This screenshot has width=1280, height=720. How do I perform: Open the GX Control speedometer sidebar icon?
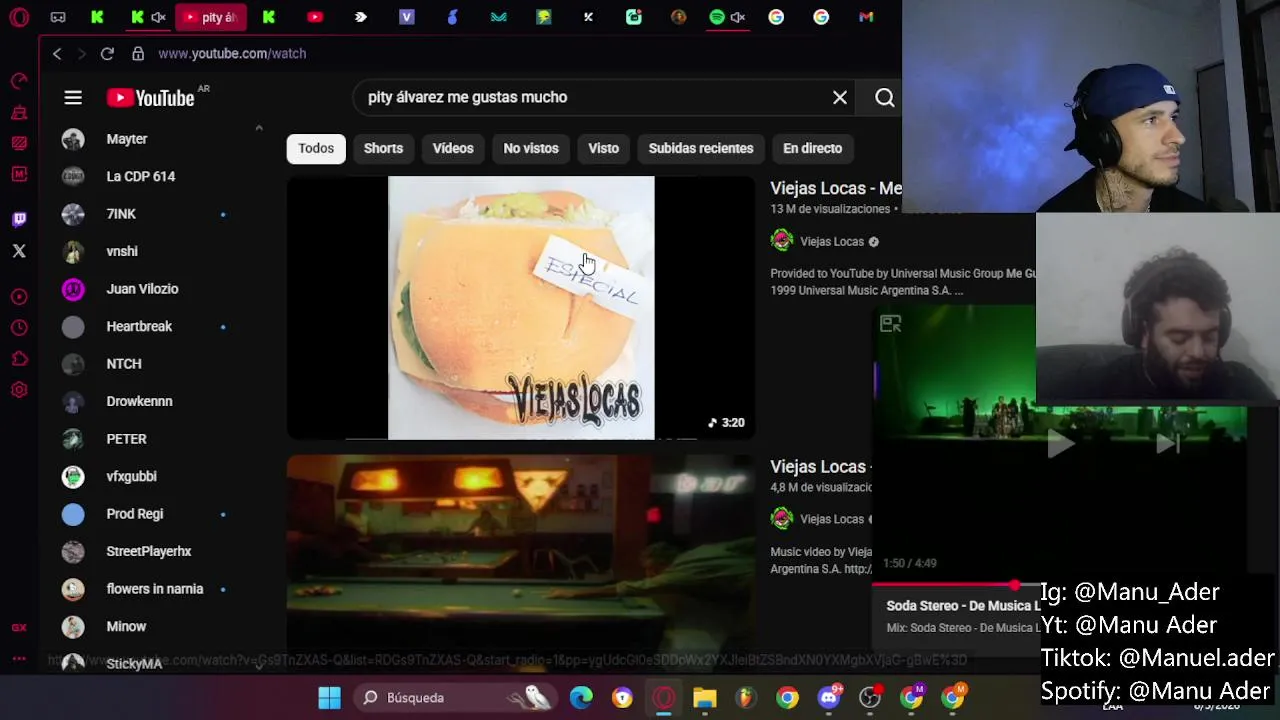(19, 81)
